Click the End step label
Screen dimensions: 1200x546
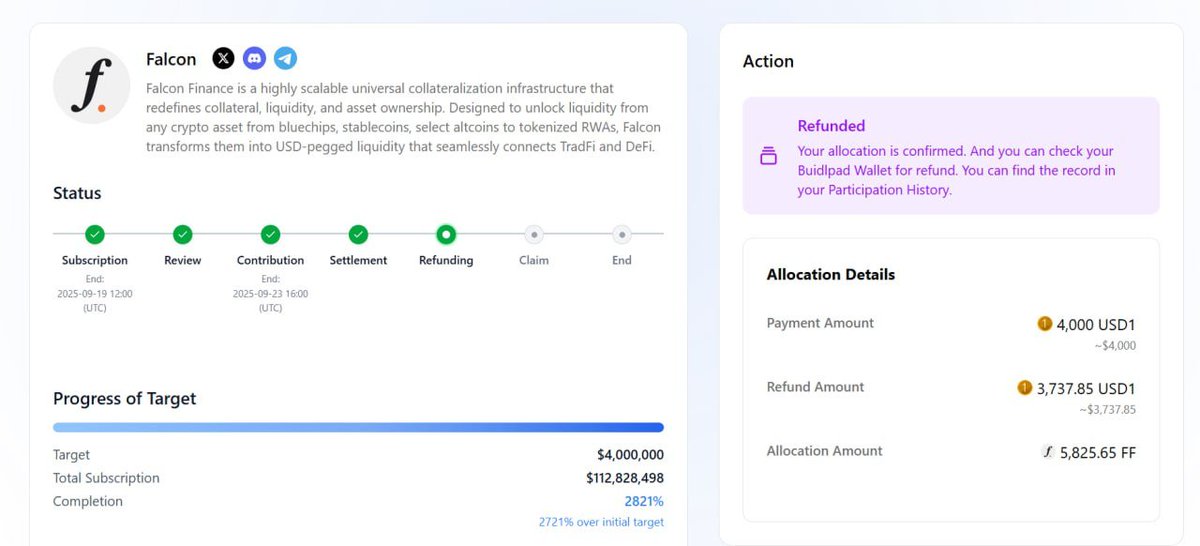[622, 260]
